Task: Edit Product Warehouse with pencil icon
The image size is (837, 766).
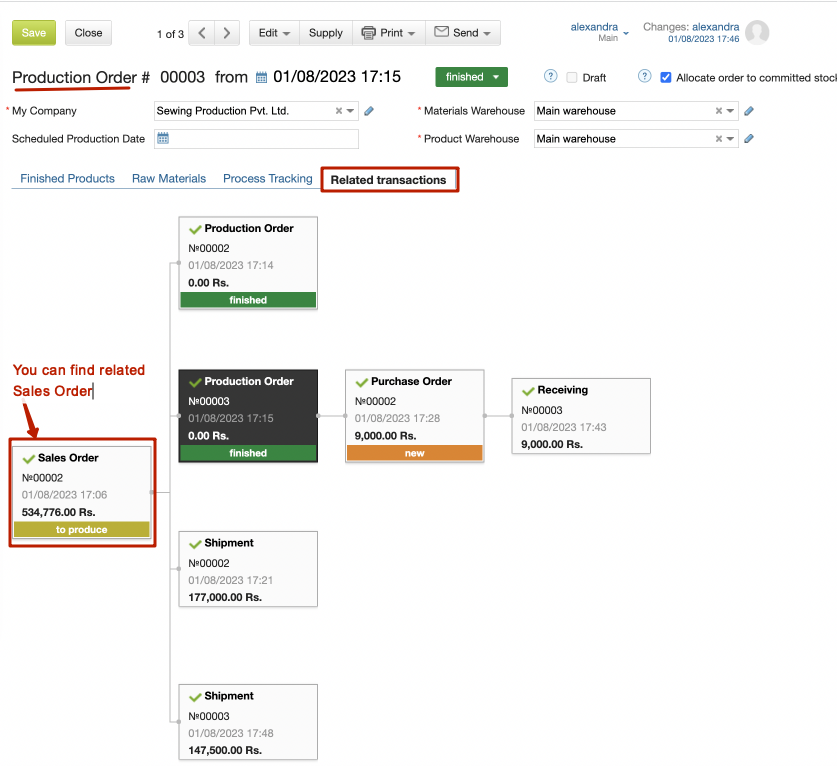Action: 749,139
